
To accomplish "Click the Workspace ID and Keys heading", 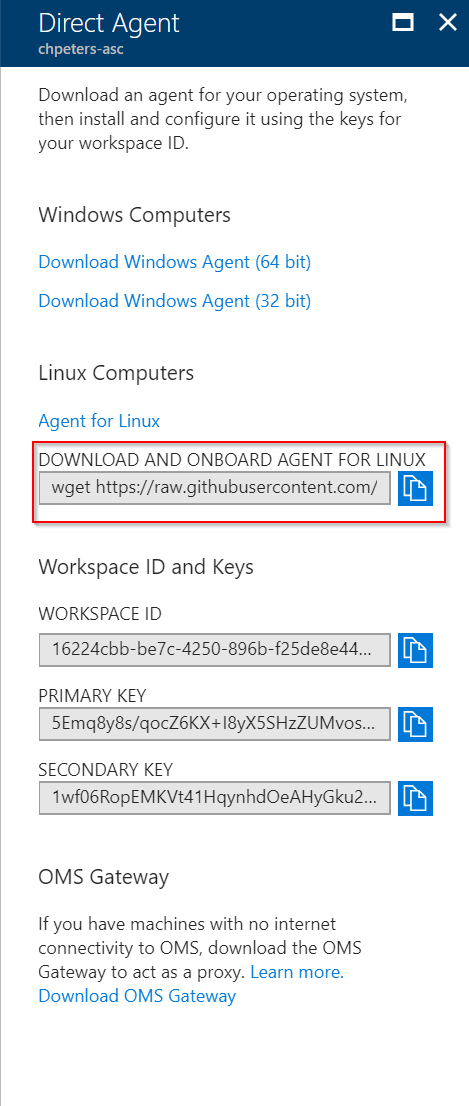I will tap(146, 566).
